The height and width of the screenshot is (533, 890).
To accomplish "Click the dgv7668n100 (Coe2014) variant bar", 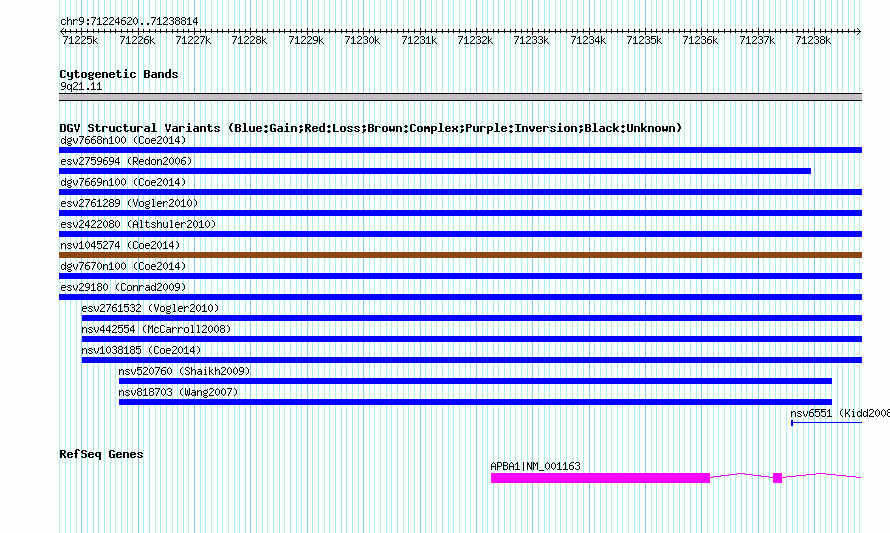I will 460,150.
